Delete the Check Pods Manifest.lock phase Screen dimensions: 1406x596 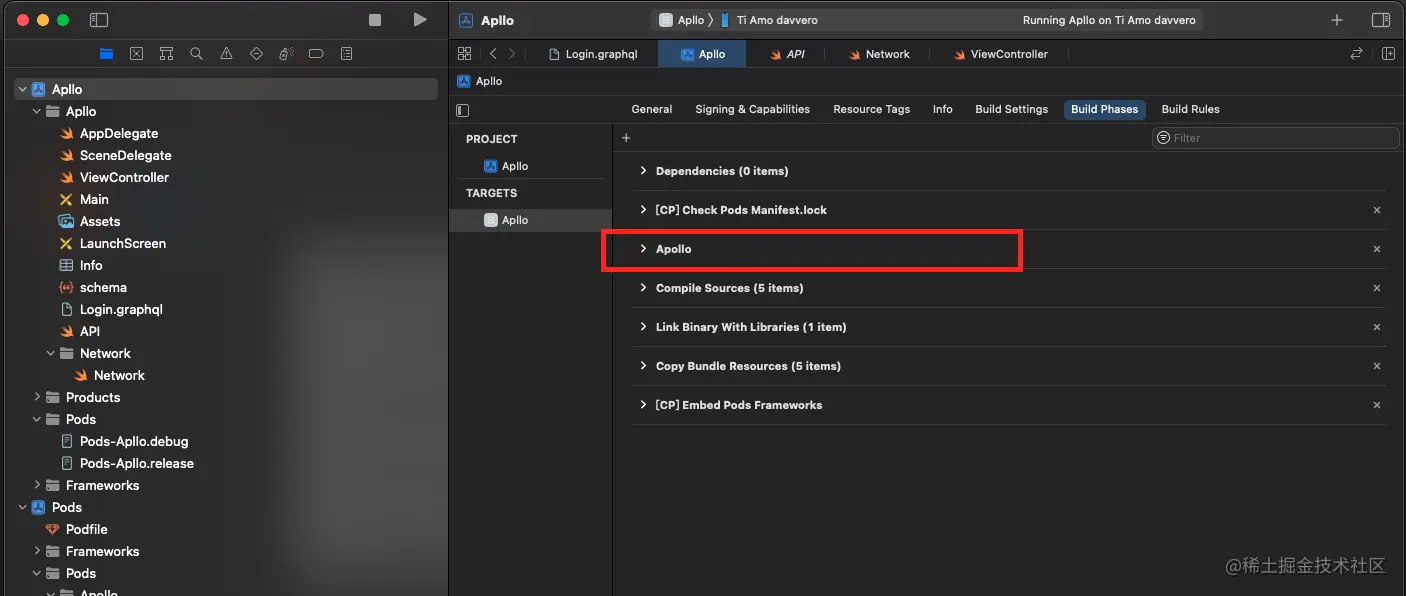tap(1377, 210)
